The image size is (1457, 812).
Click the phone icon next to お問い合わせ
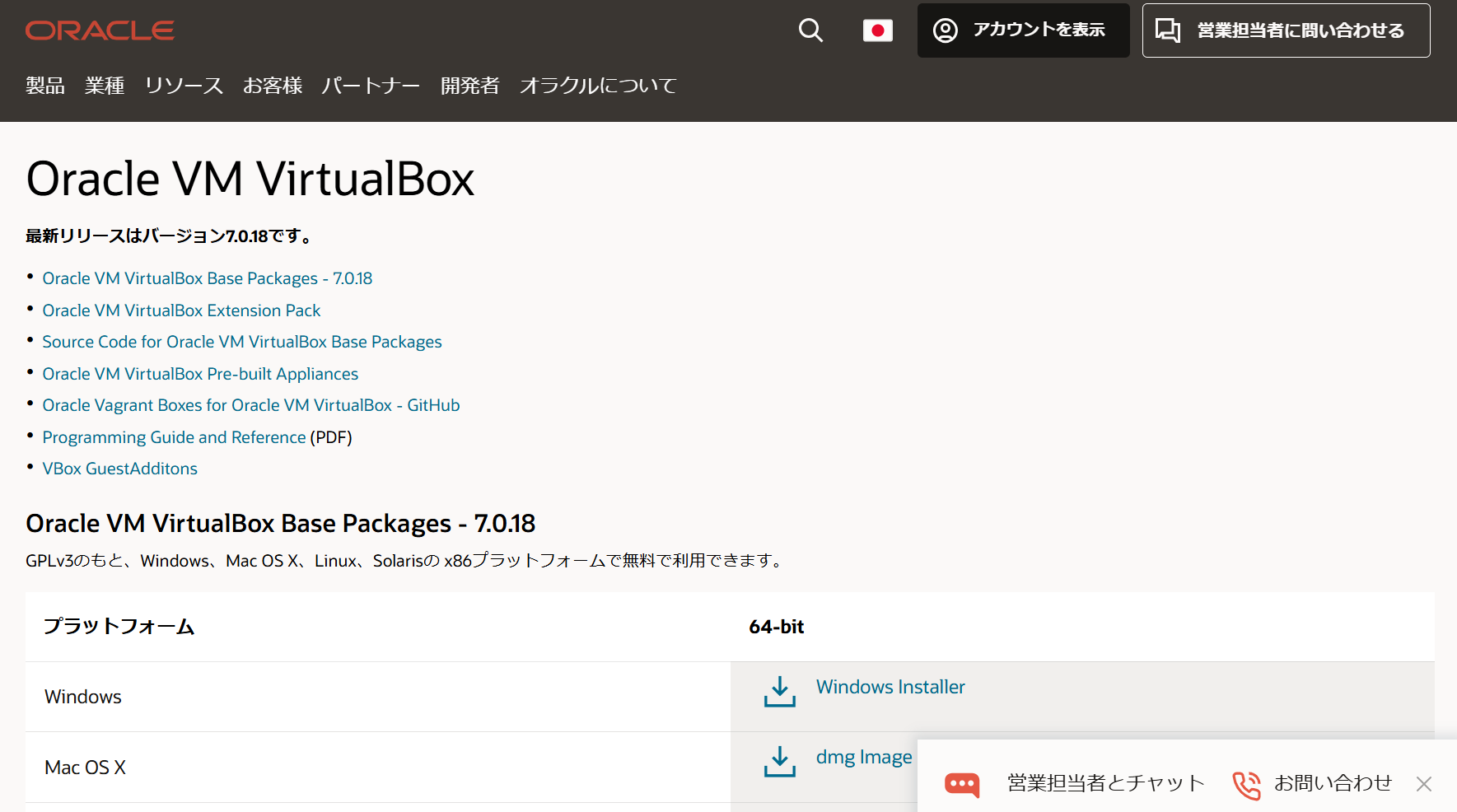1245,784
